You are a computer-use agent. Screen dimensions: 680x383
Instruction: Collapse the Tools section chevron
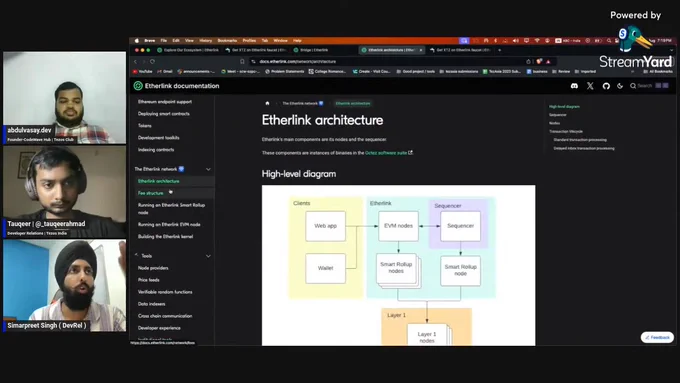click(x=208, y=256)
